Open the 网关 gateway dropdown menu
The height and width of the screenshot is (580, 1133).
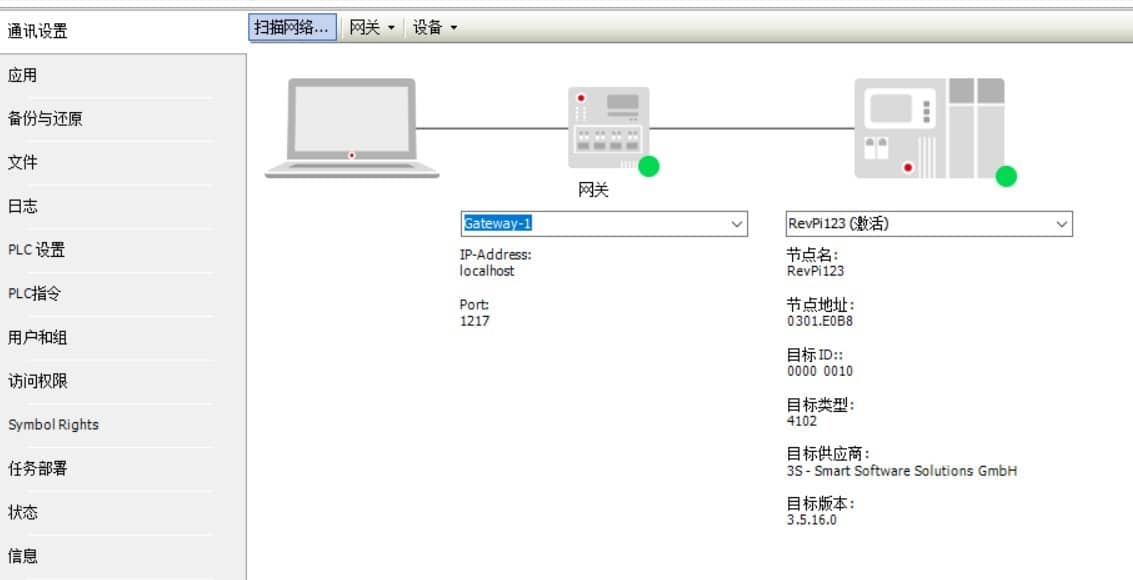point(372,28)
